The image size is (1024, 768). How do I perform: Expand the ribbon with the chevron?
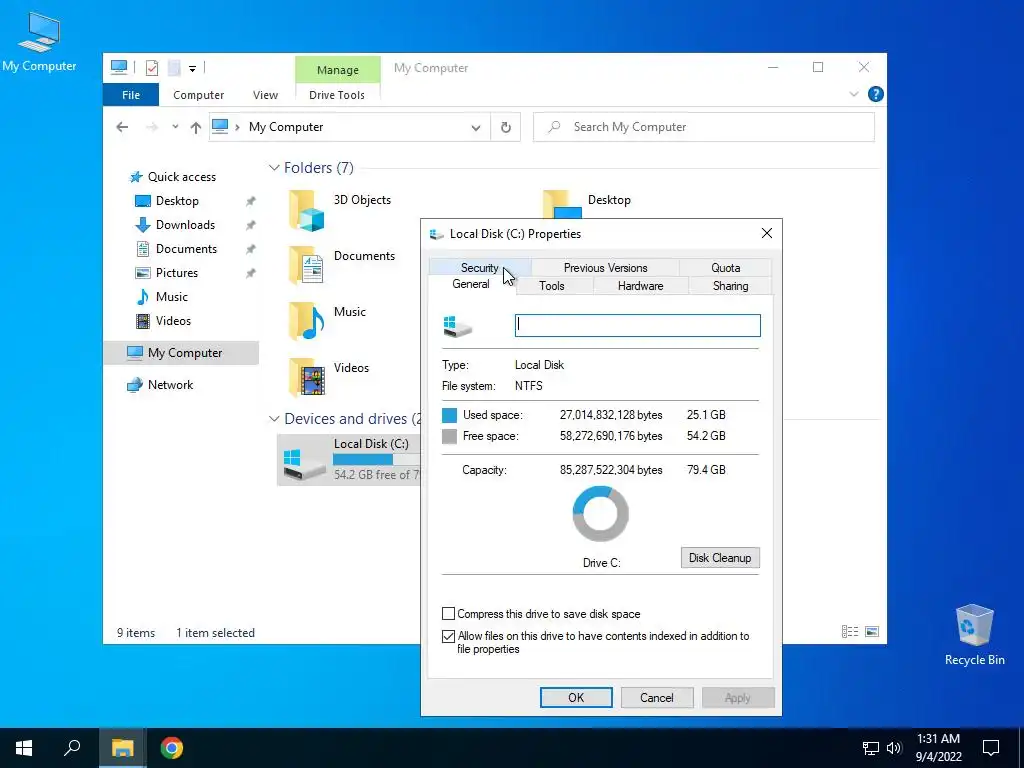[854, 94]
